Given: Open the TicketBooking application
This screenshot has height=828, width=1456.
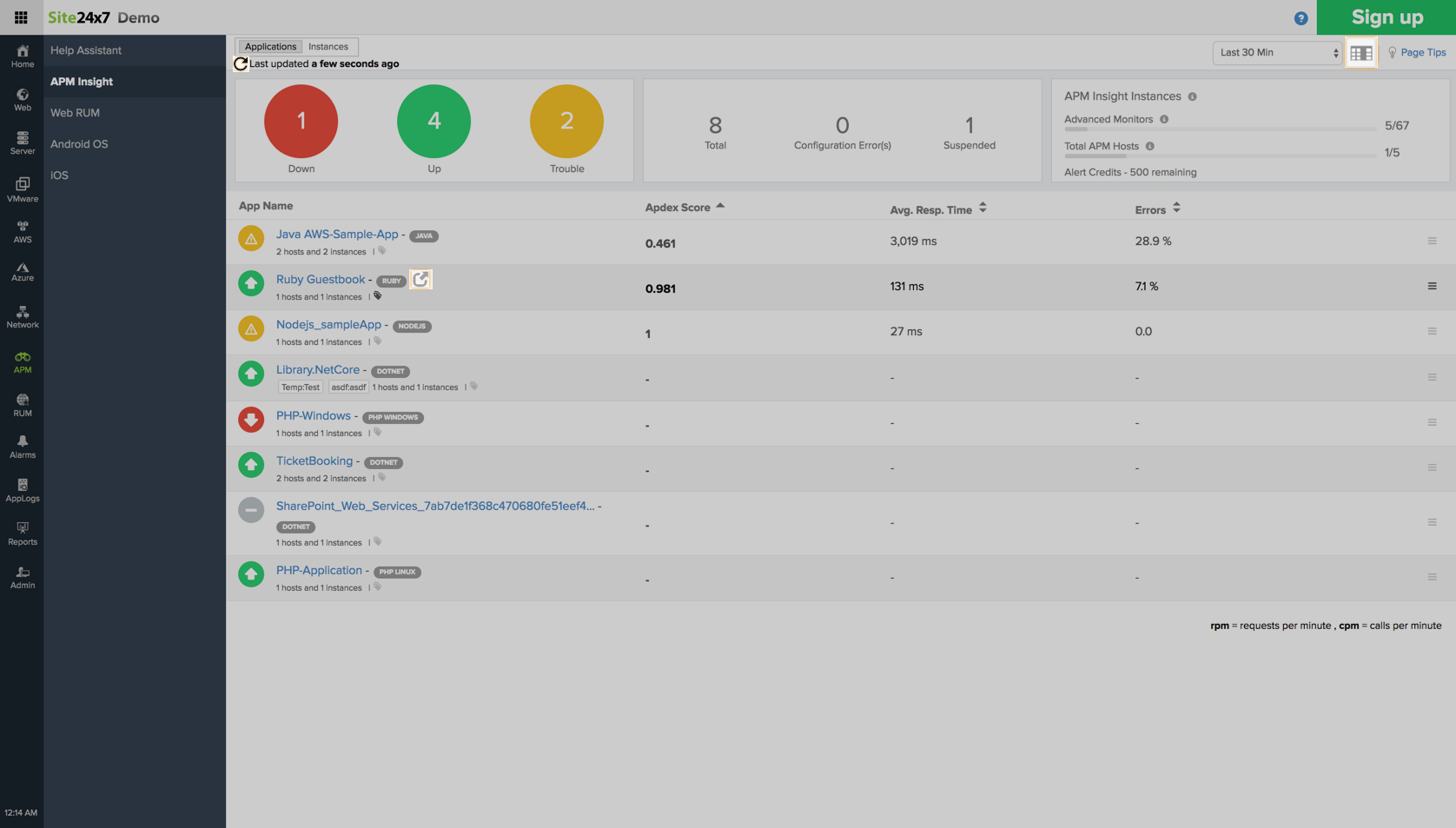Looking at the screenshot, I should (314, 460).
